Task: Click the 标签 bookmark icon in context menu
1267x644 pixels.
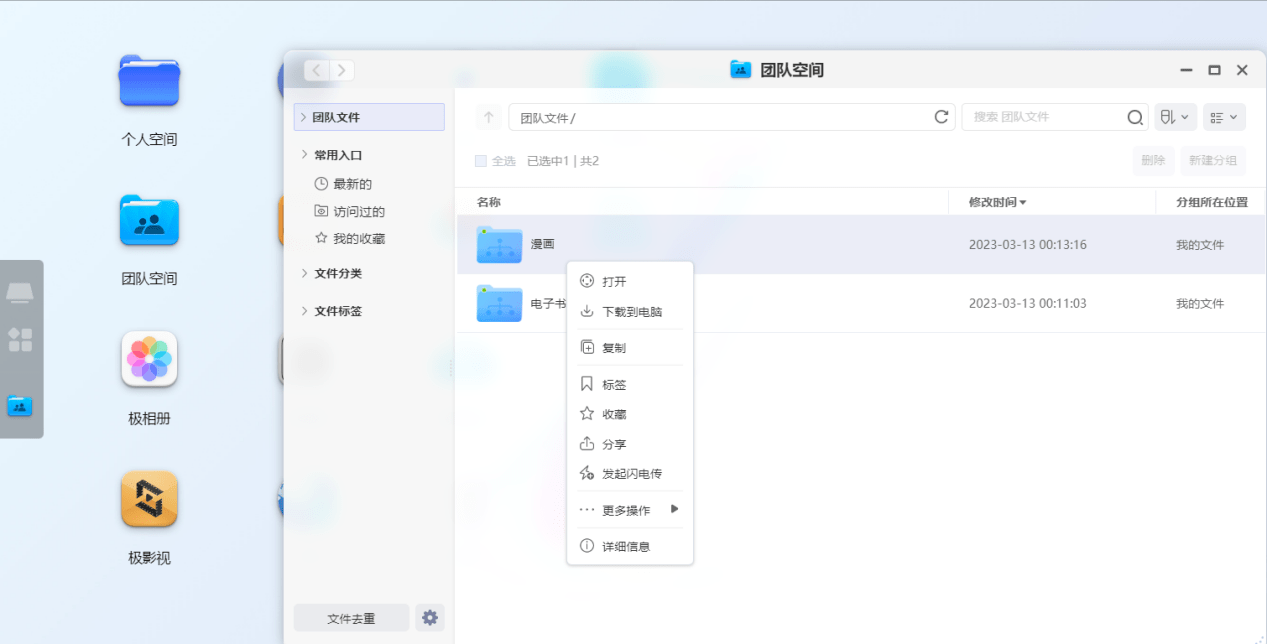Action: tap(587, 384)
